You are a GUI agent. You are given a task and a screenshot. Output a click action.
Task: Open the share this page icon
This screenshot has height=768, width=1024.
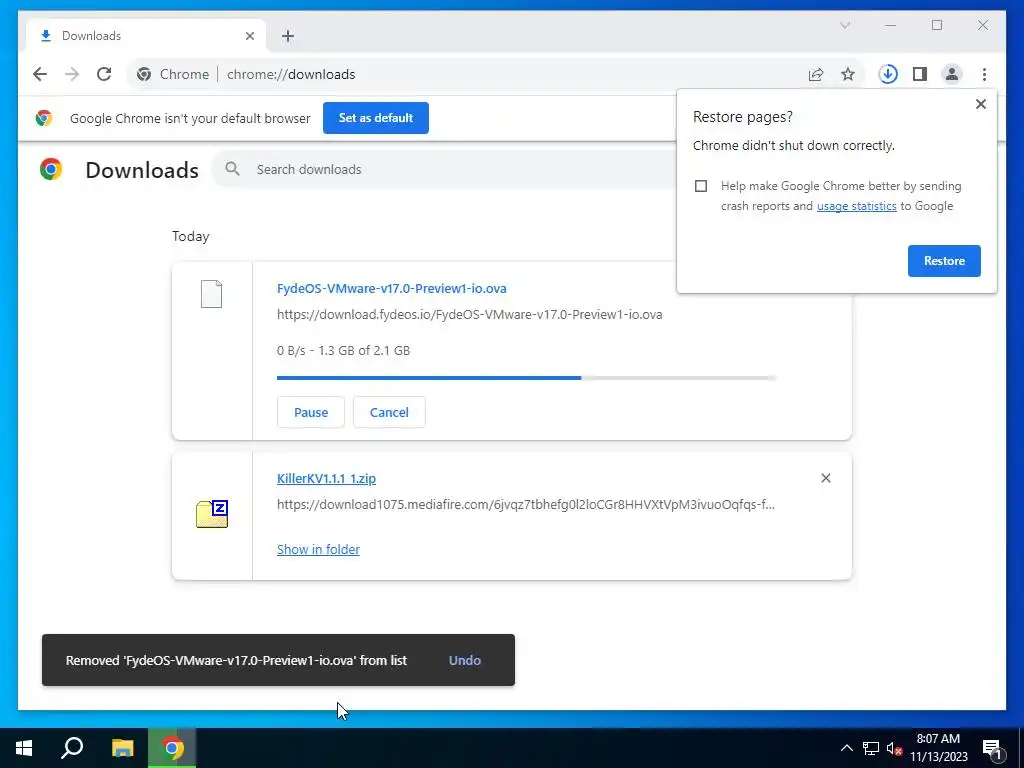click(816, 74)
